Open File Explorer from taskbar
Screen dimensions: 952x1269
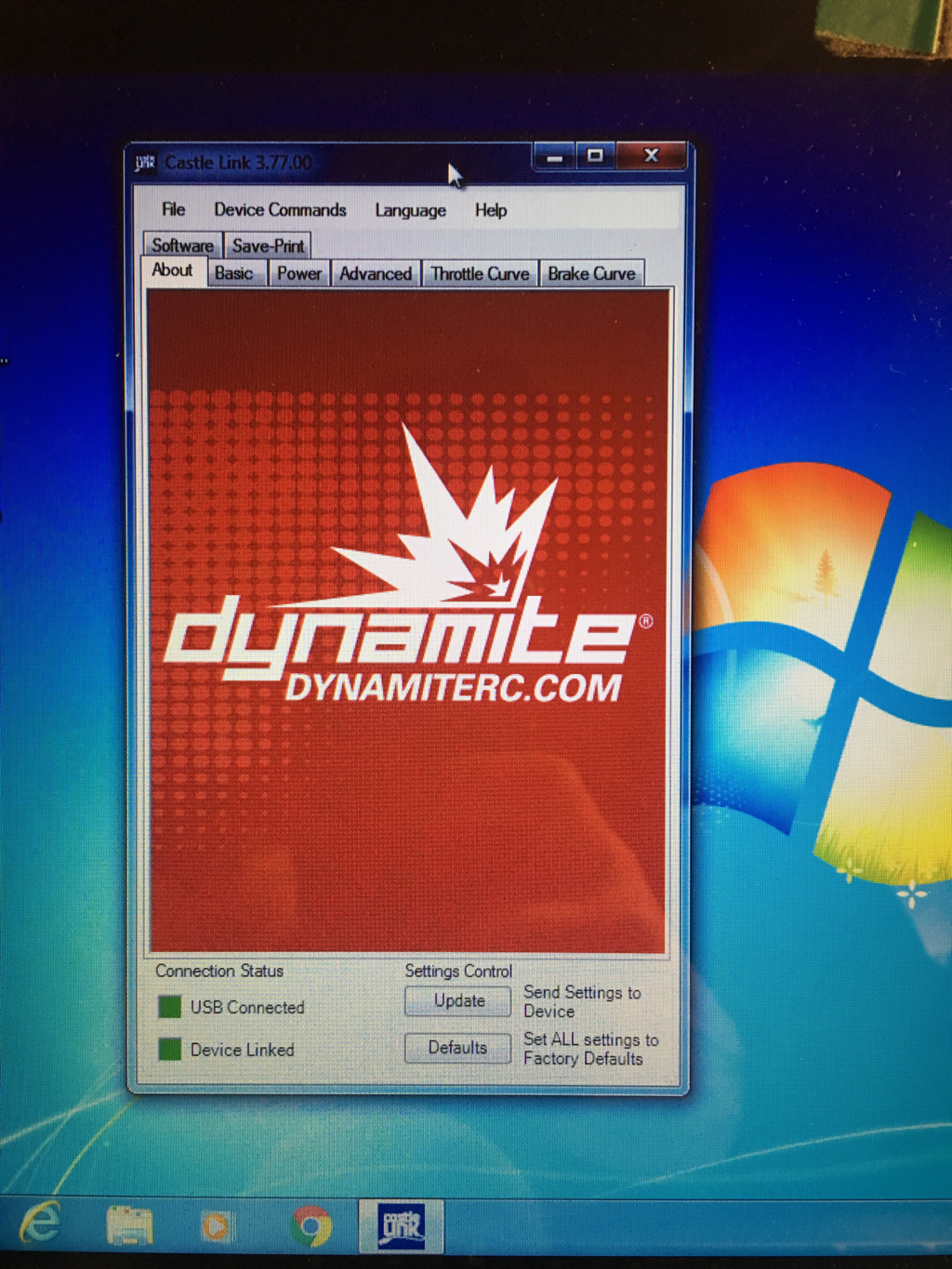tap(129, 1225)
